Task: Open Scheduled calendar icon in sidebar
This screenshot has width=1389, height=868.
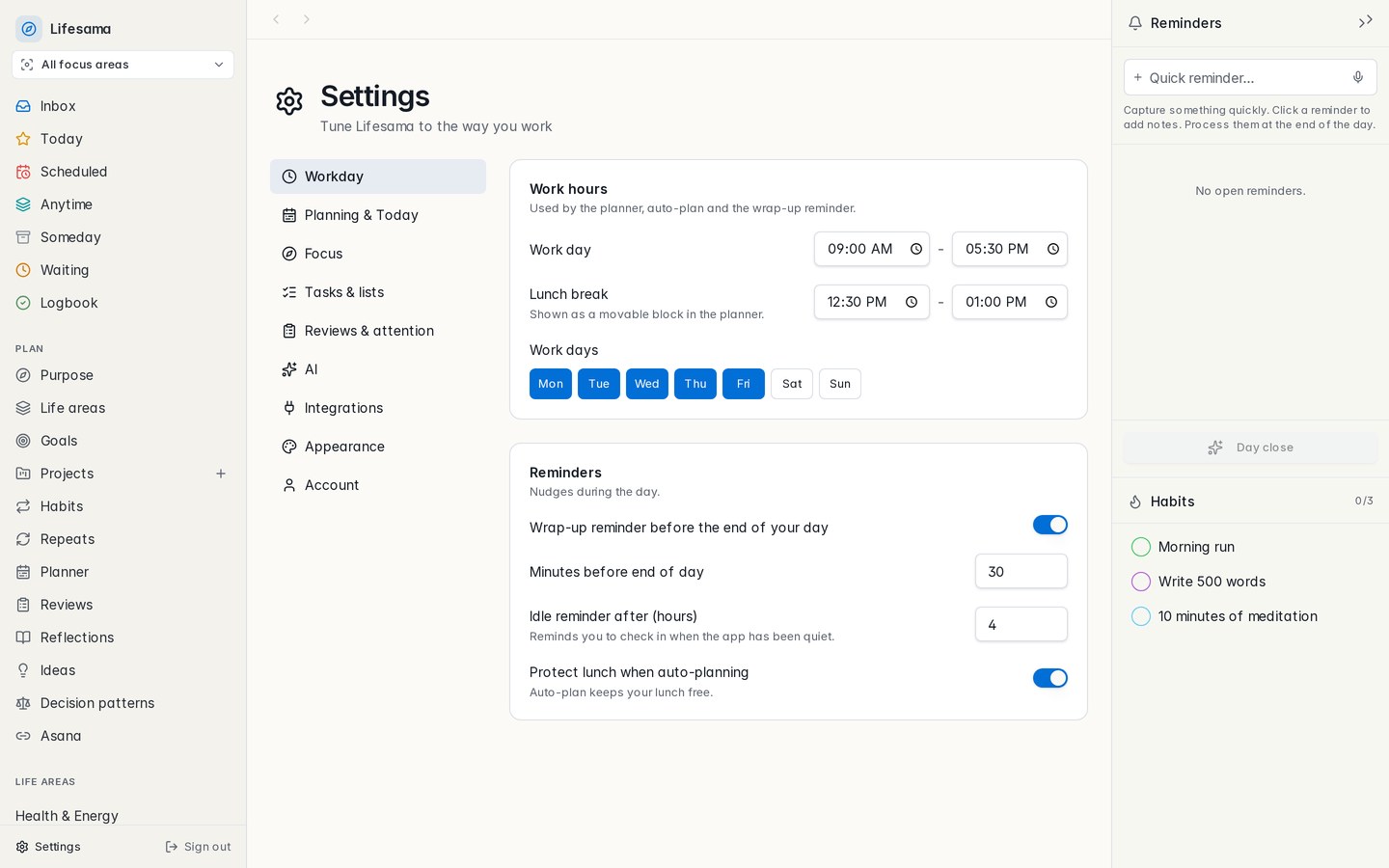Action: click(23, 172)
